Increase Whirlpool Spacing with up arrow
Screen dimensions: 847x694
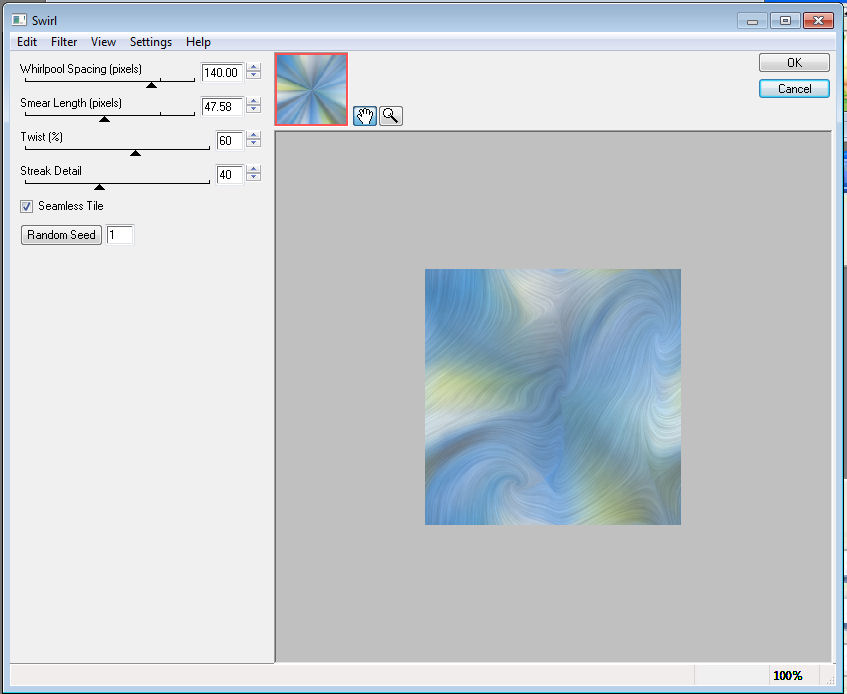click(254, 68)
